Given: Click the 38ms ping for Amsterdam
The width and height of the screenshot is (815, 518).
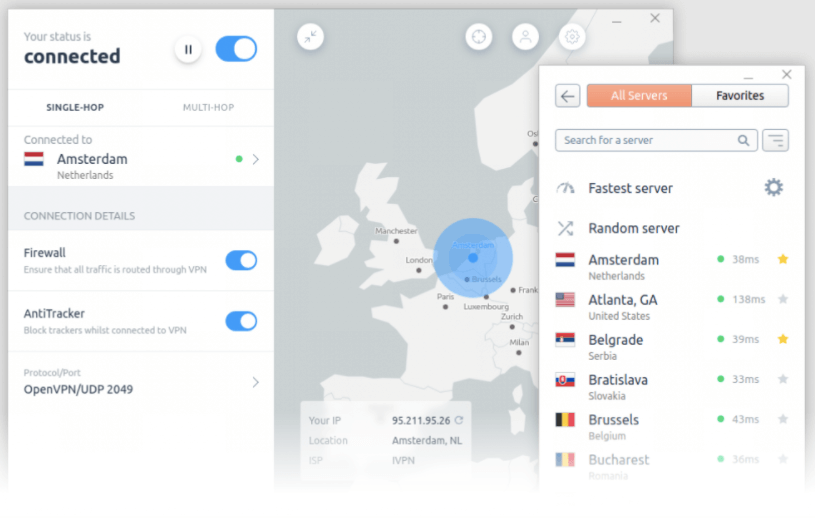Looking at the screenshot, I should [x=745, y=259].
